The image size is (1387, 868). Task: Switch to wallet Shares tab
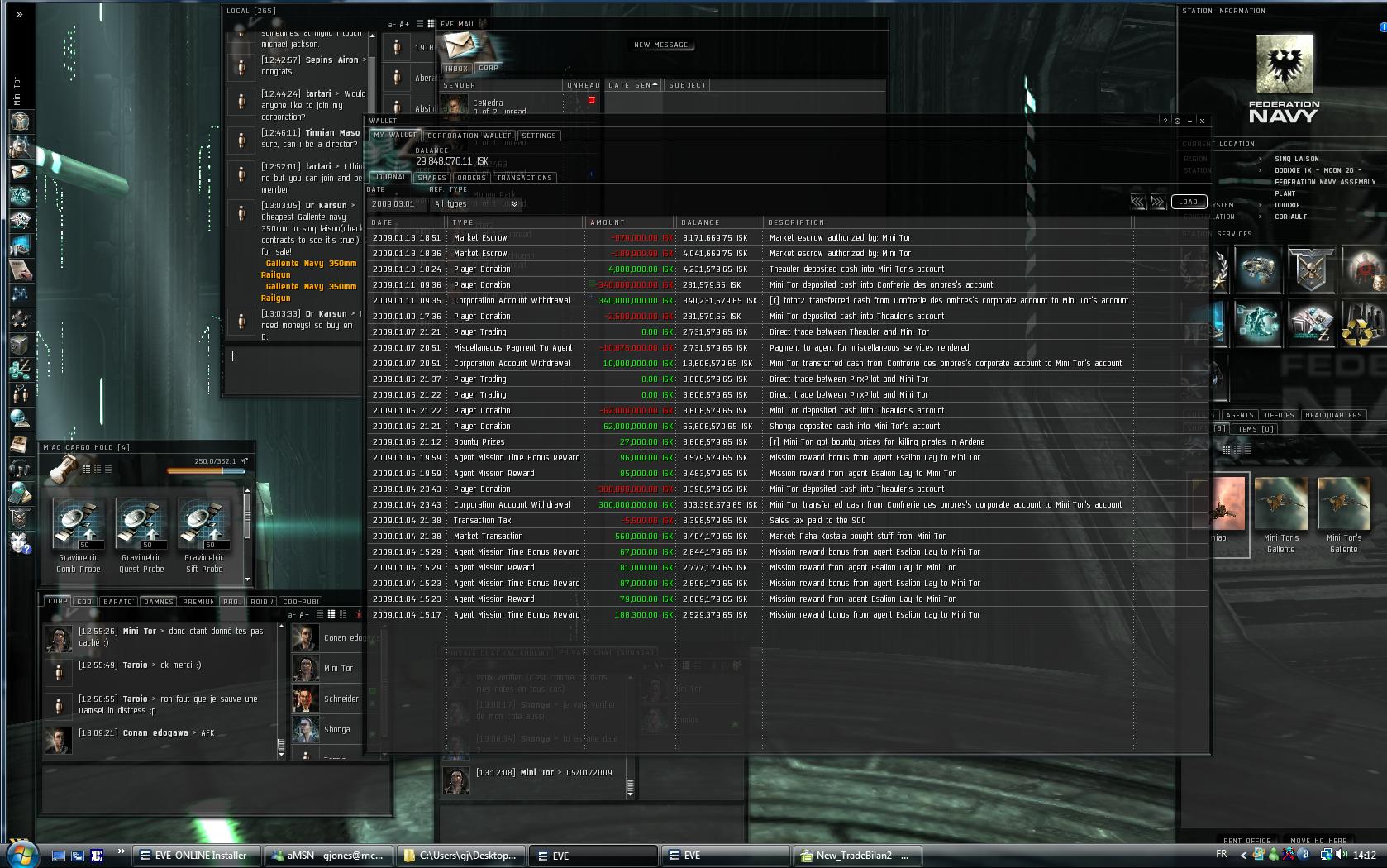click(x=431, y=178)
